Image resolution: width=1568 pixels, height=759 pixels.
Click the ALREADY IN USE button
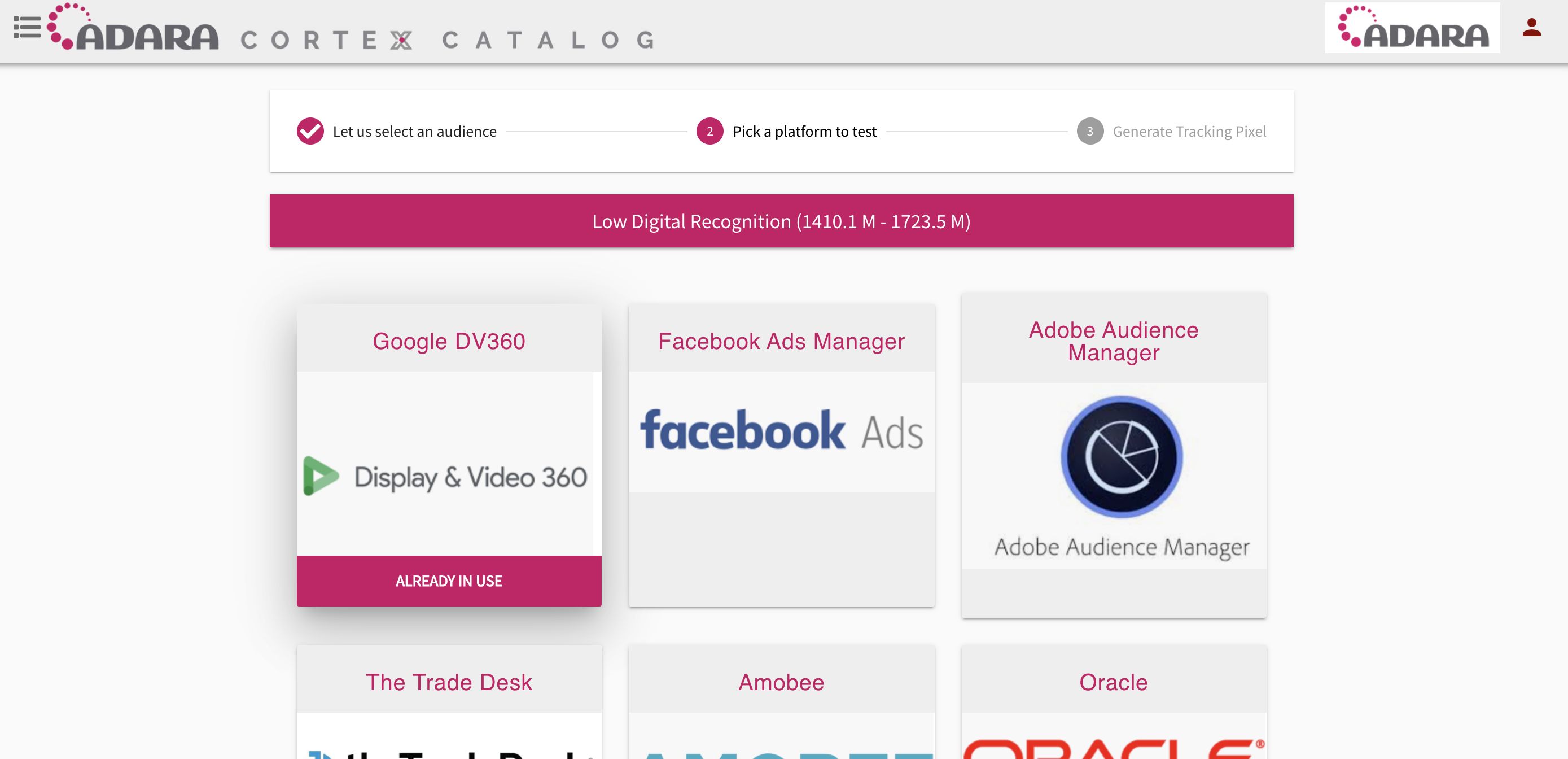click(x=449, y=581)
